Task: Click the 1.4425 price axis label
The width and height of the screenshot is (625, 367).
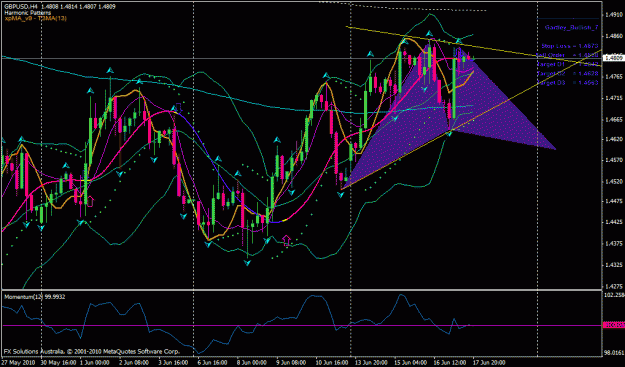Action: (x=613, y=222)
